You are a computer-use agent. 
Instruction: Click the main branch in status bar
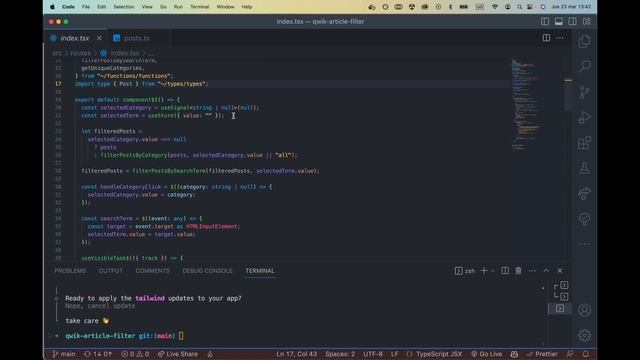click(x=64, y=354)
